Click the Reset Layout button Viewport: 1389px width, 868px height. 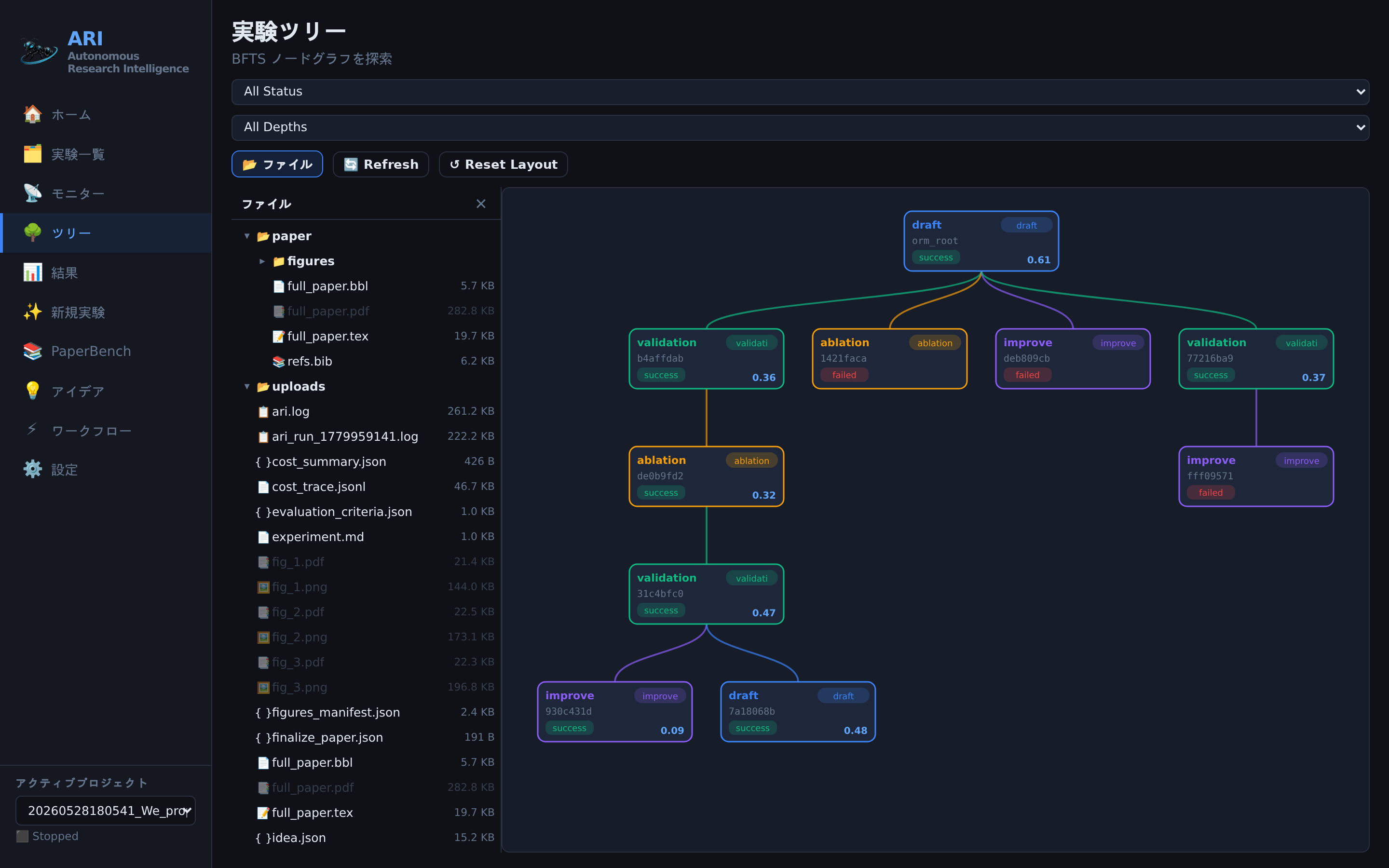pos(504,165)
